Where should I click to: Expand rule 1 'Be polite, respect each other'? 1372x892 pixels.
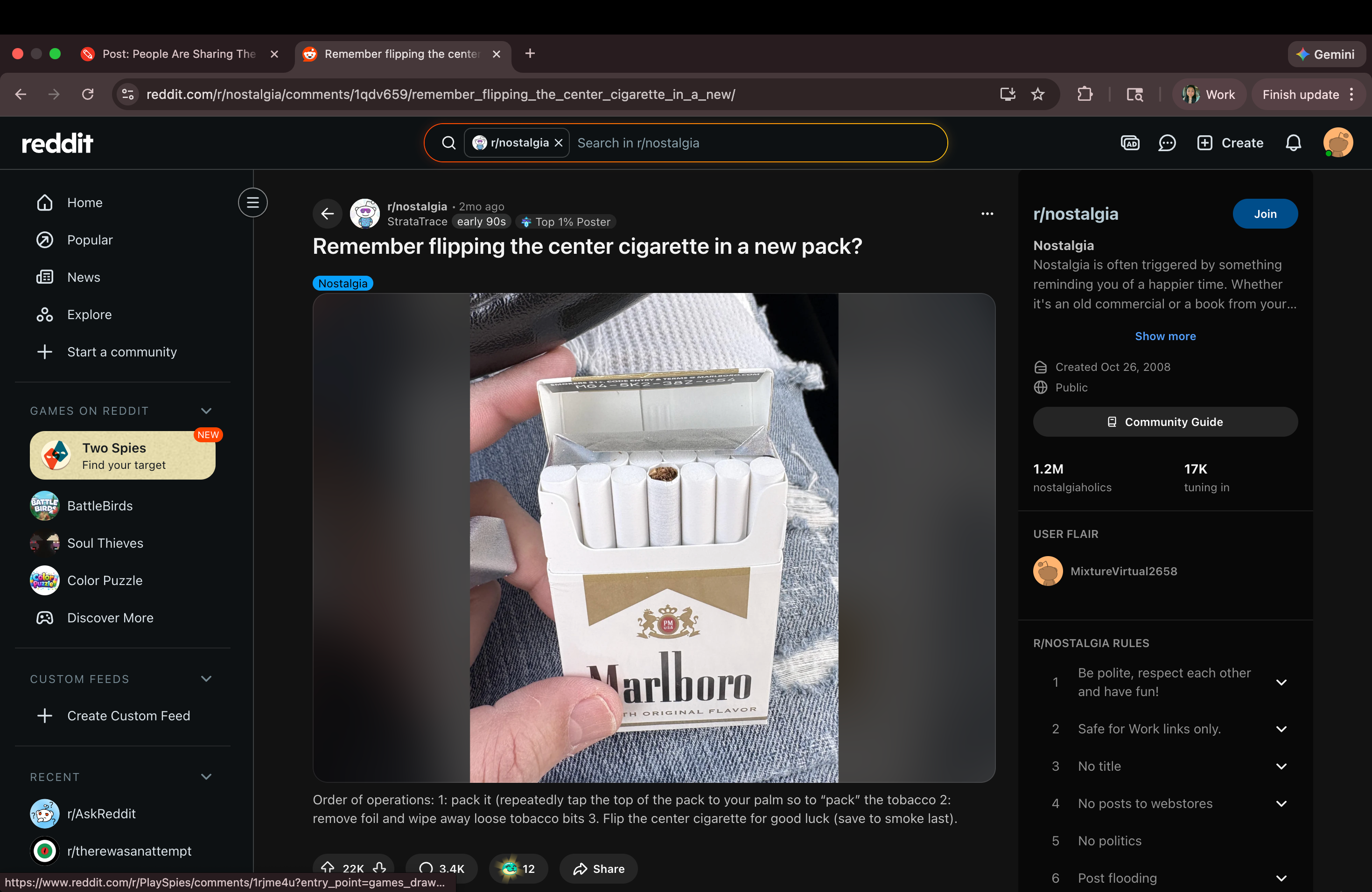[x=1281, y=682]
